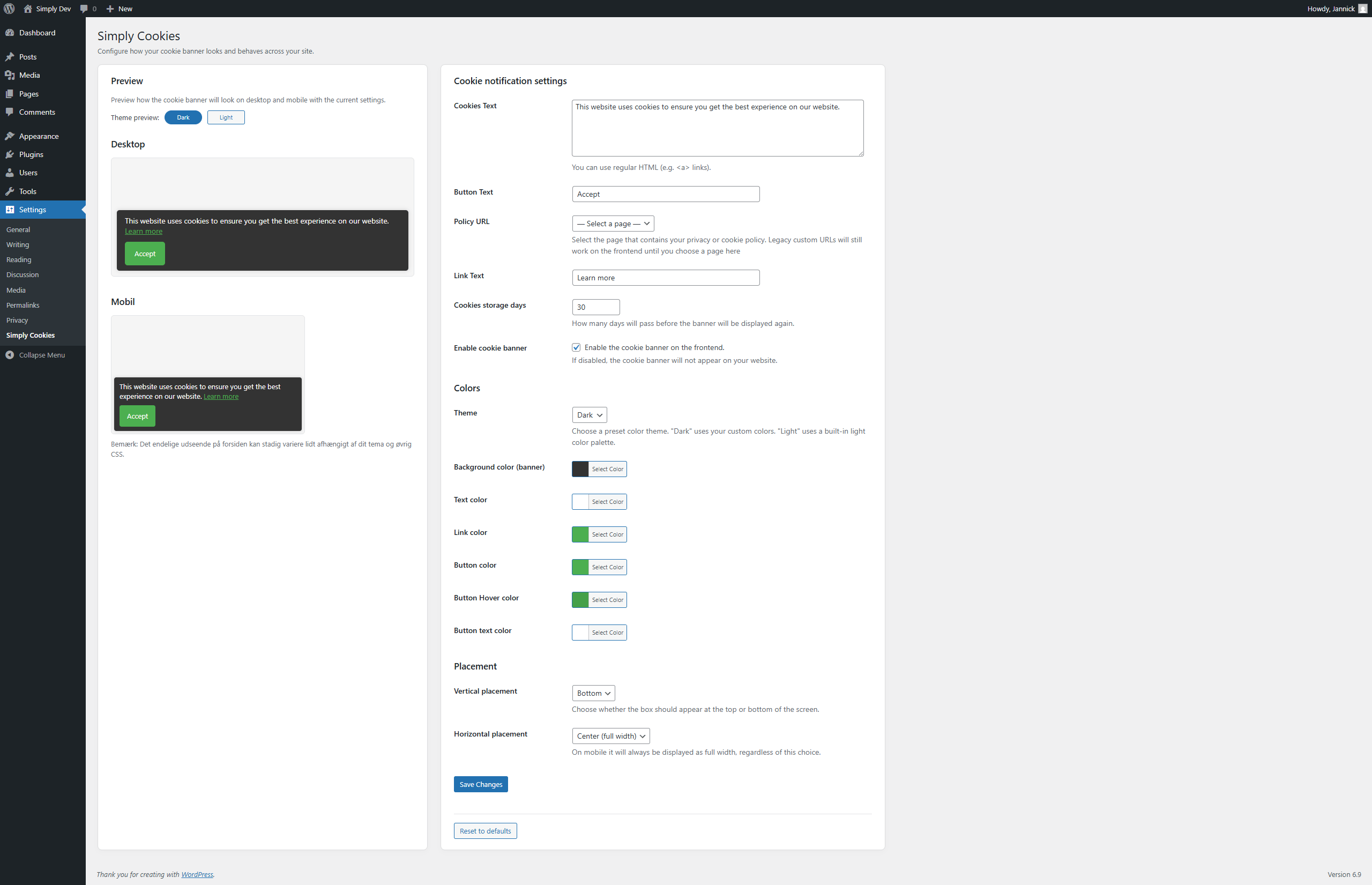Screen dimensions: 1372x885
Task: Open the comments bubble icon in admin bar
Action: (x=85, y=9)
